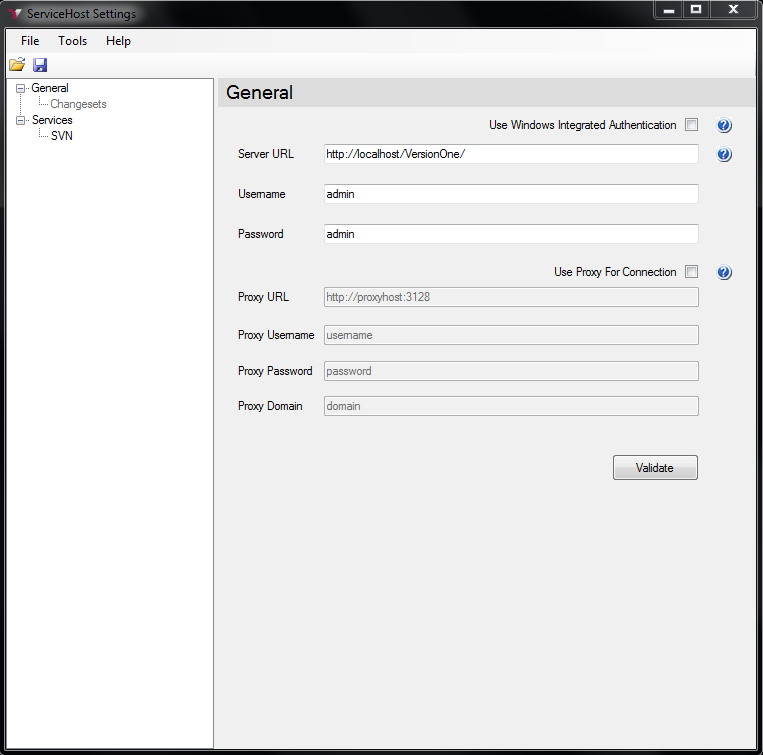Click the Proxy URL field
The image size is (763, 755).
[511, 297]
